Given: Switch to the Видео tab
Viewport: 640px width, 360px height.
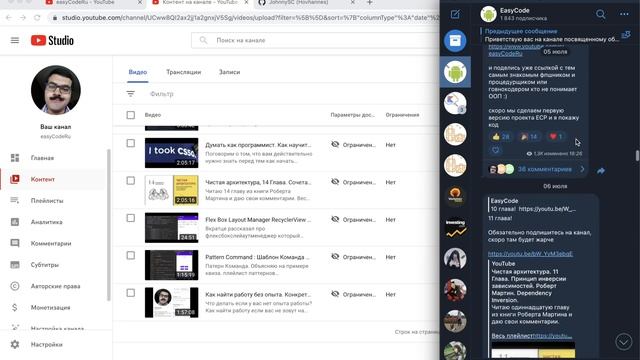Looking at the screenshot, I should coord(138,72).
